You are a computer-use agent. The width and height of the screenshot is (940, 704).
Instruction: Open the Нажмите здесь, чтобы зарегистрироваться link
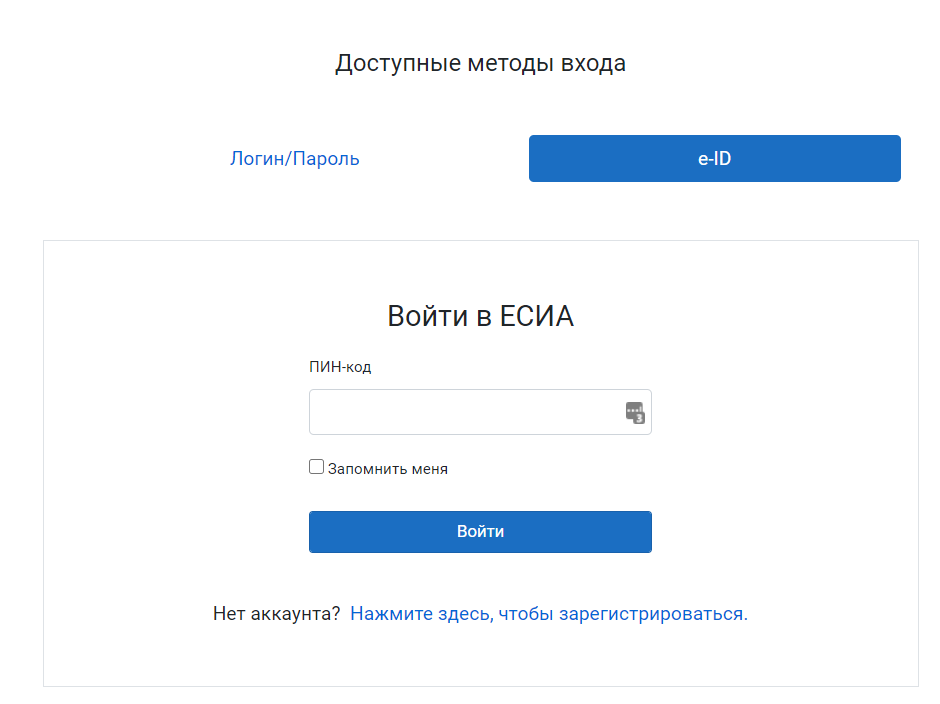548,614
